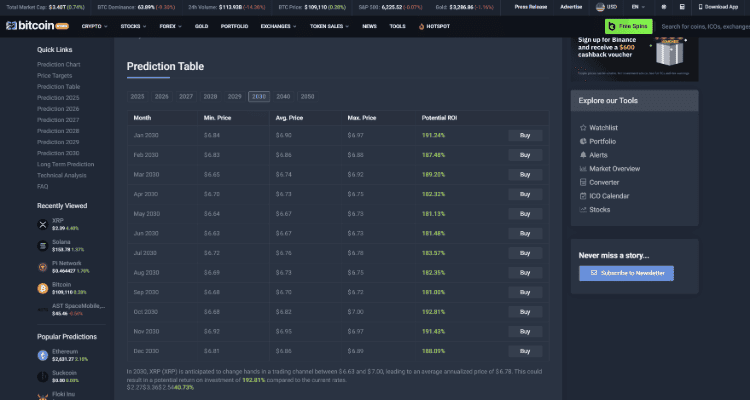Click Subscribe to Newsletter button
750x400 pixels.
click(x=626, y=273)
